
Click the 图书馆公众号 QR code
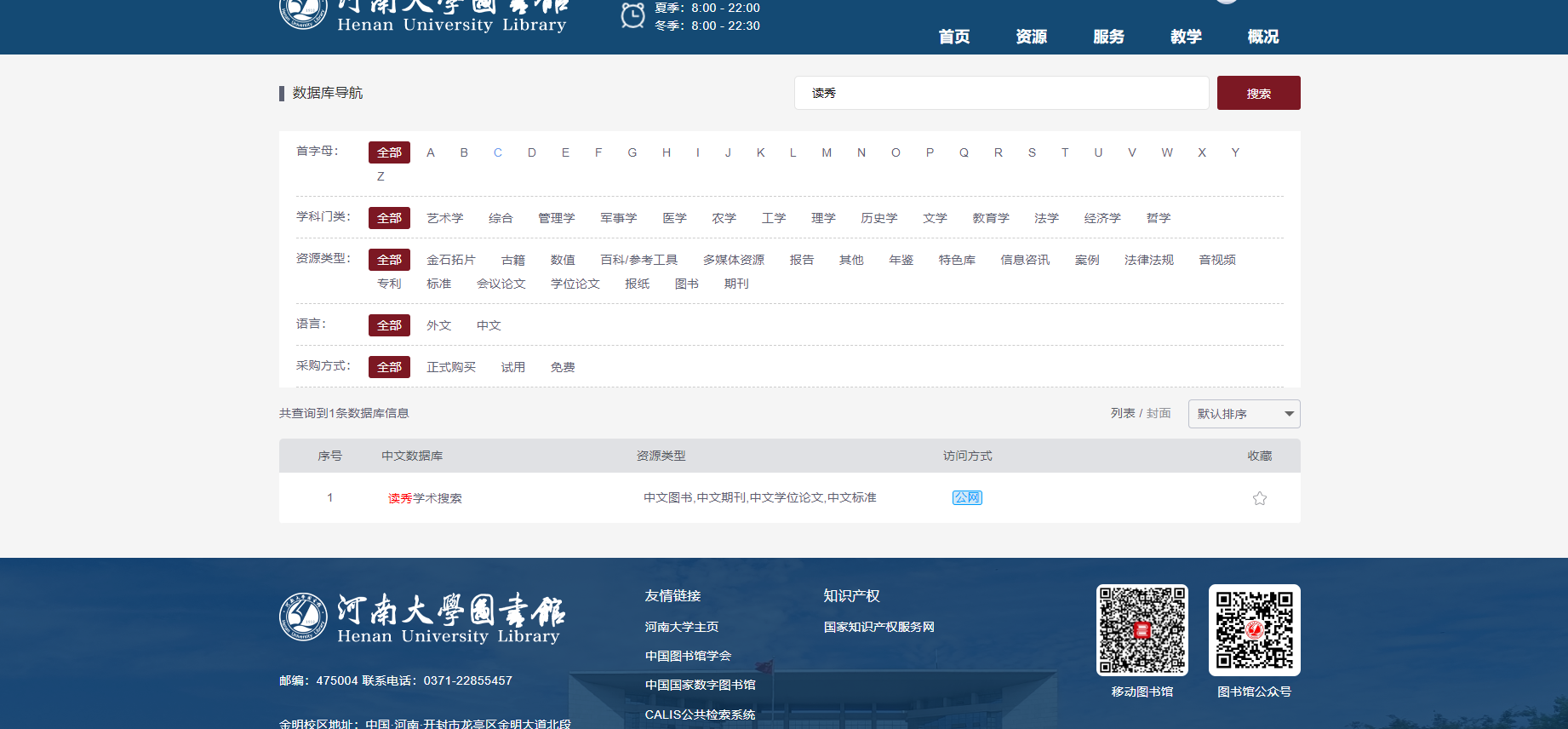(1254, 630)
